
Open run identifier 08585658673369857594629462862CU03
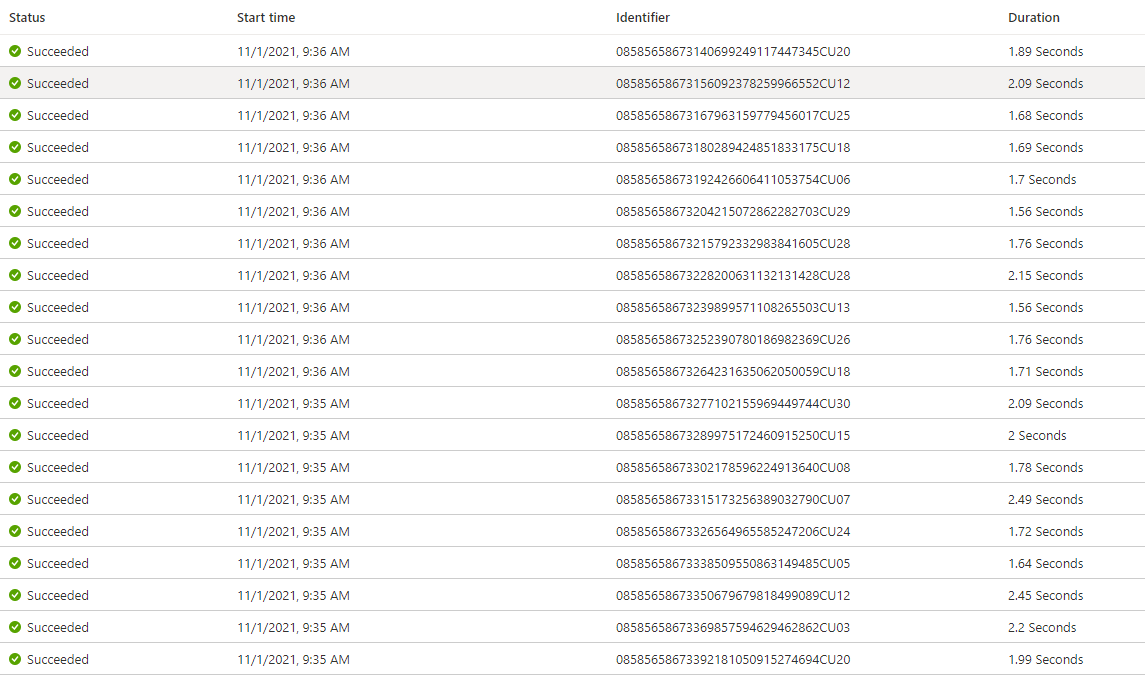pos(733,628)
